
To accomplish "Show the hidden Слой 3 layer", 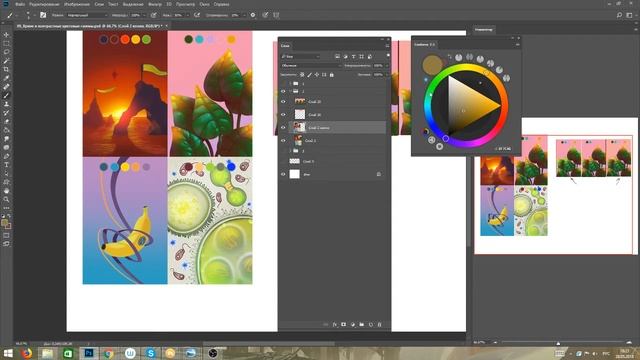I will point(283,161).
